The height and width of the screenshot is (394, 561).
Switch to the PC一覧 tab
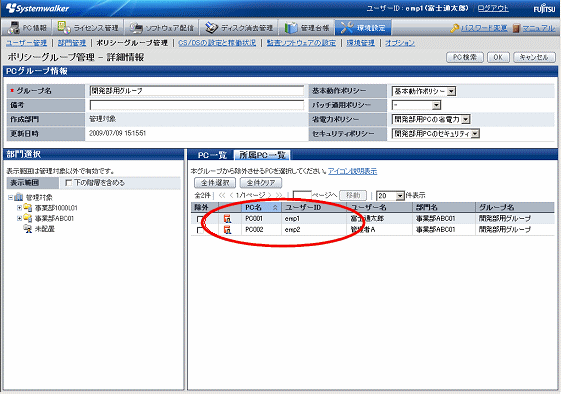pos(212,155)
